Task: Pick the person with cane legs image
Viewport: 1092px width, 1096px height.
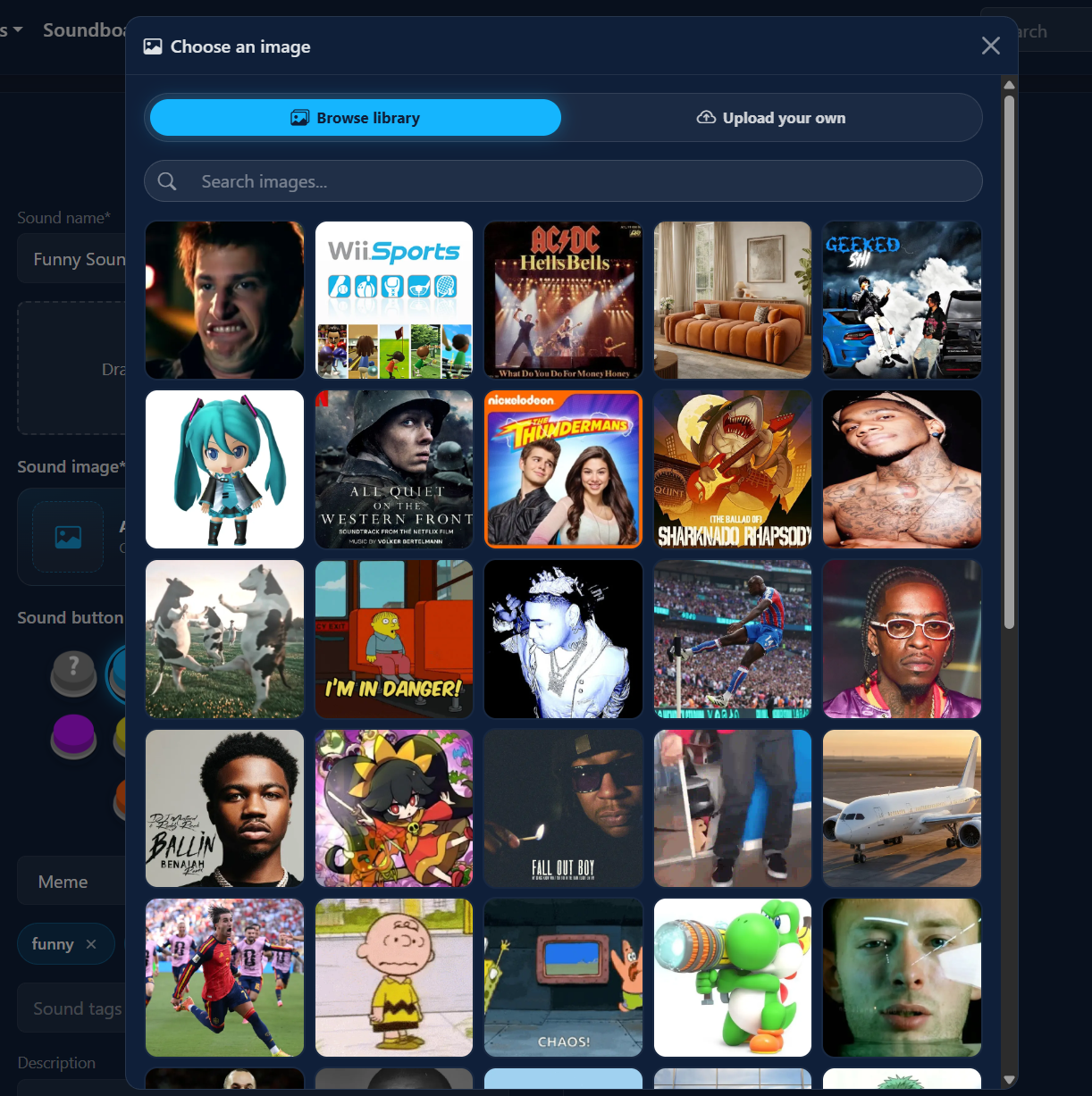Action: pyautogui.click(x=733, y=808)
